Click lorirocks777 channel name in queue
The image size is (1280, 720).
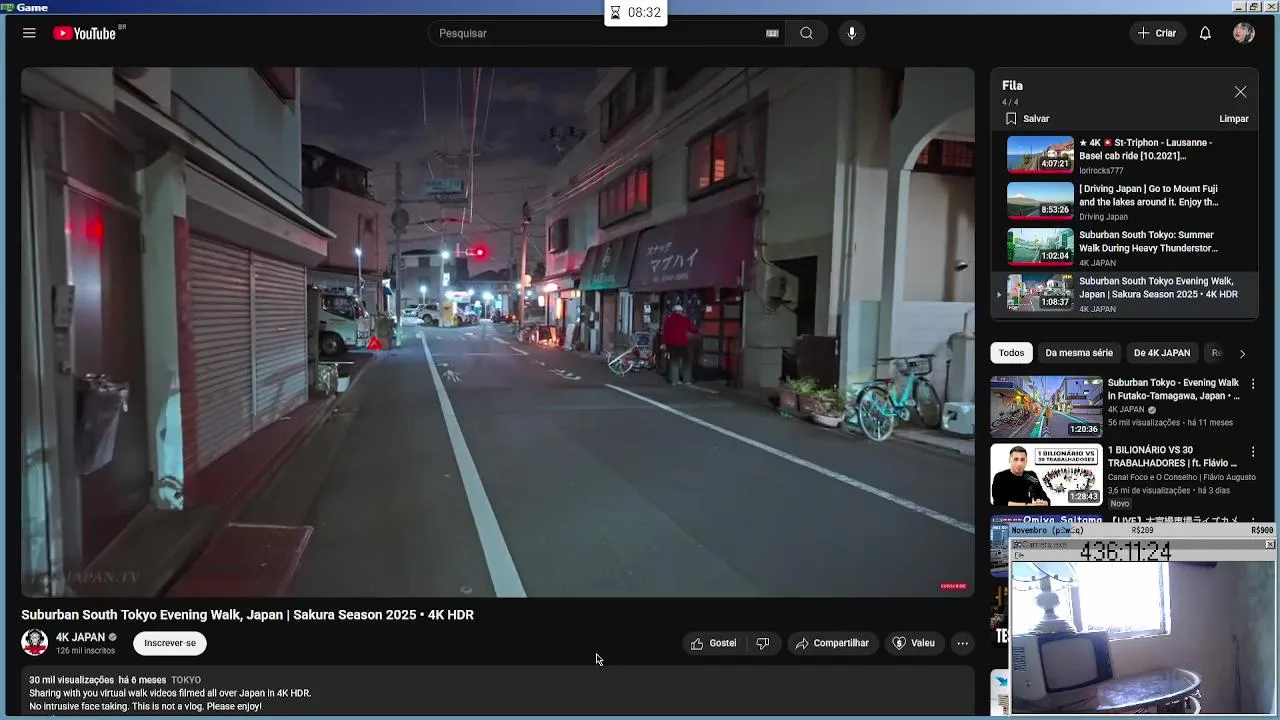pos(1101,171)
